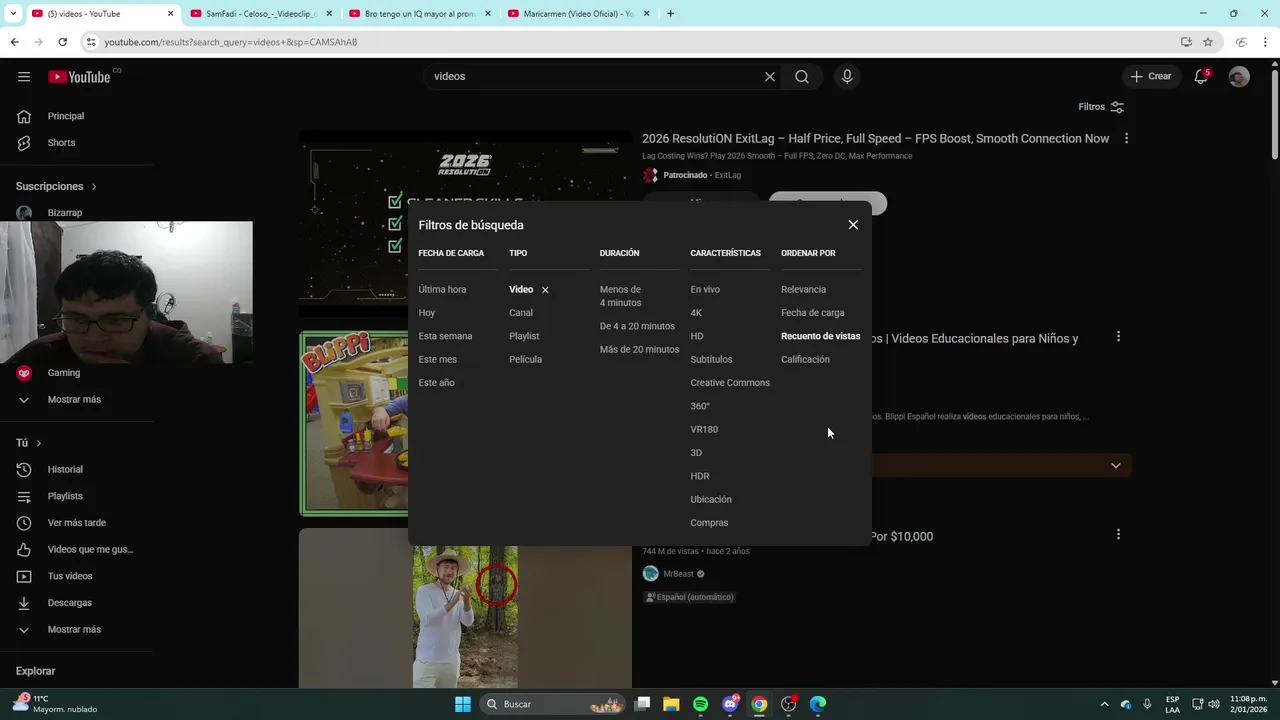The image size is (1280, 720).
Task: Choose Menos de 4 minutos duration
Action: coord(621,296)
